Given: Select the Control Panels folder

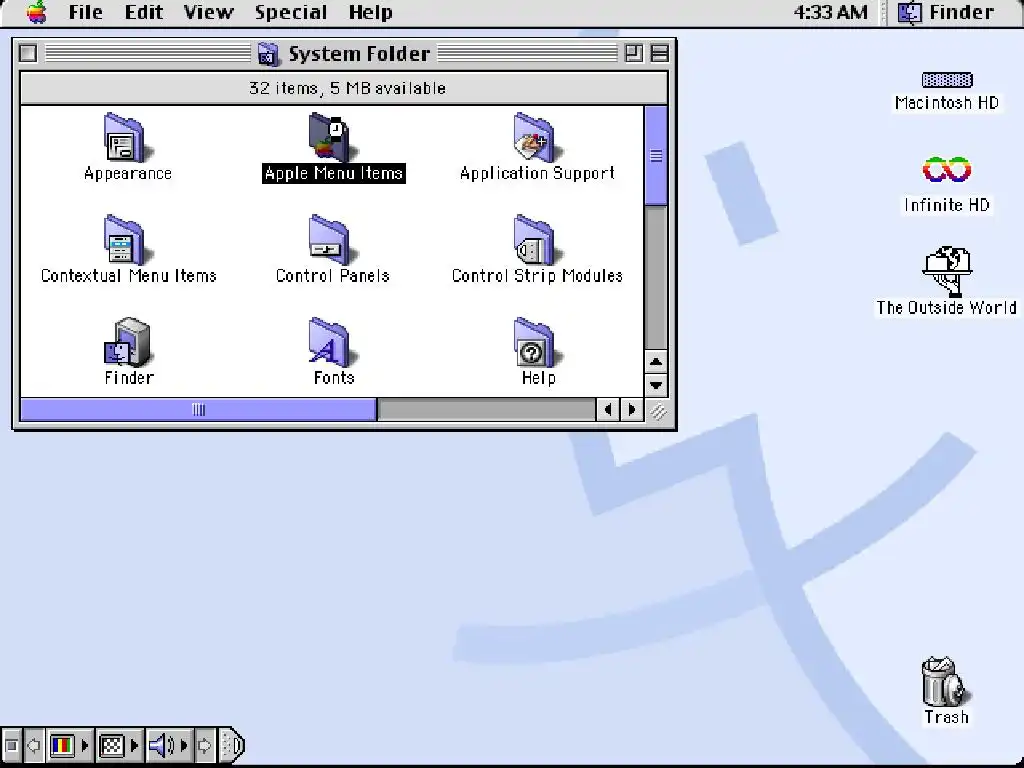Looking at the screenshot, I should (x=332, y=240).
